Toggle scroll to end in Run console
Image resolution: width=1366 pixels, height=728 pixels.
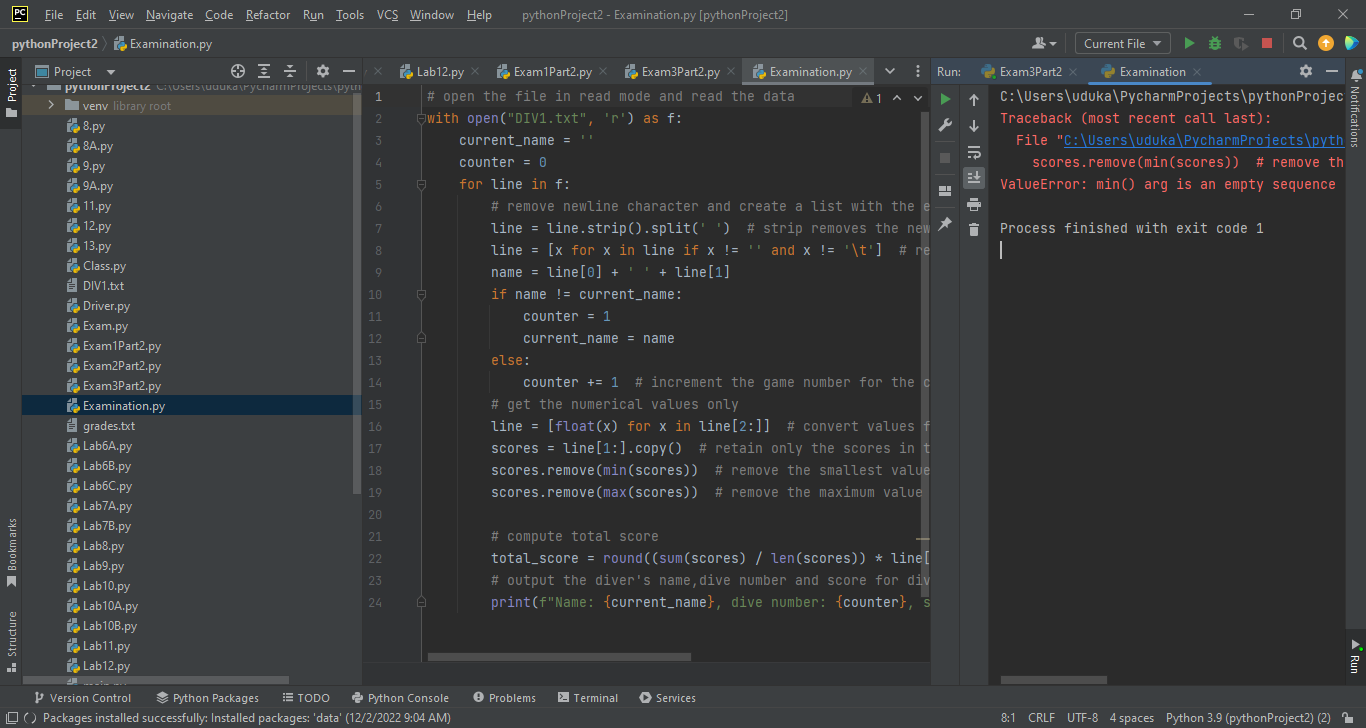click(x=974, y=178)
